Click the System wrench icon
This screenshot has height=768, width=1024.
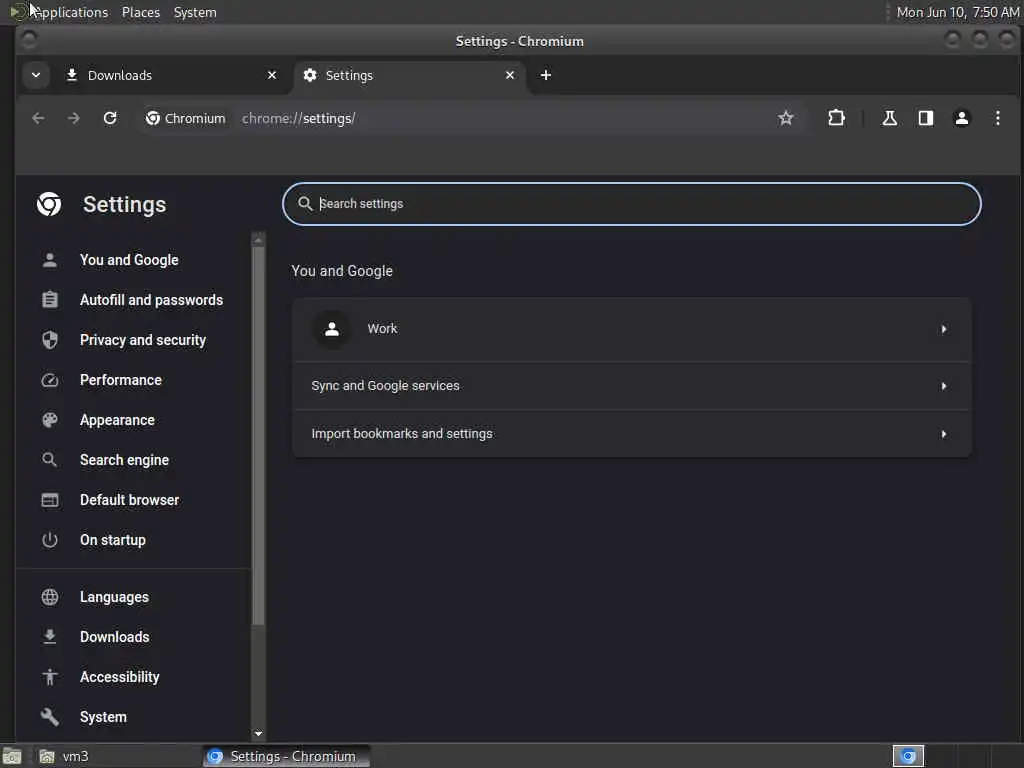tap(50, 716)
